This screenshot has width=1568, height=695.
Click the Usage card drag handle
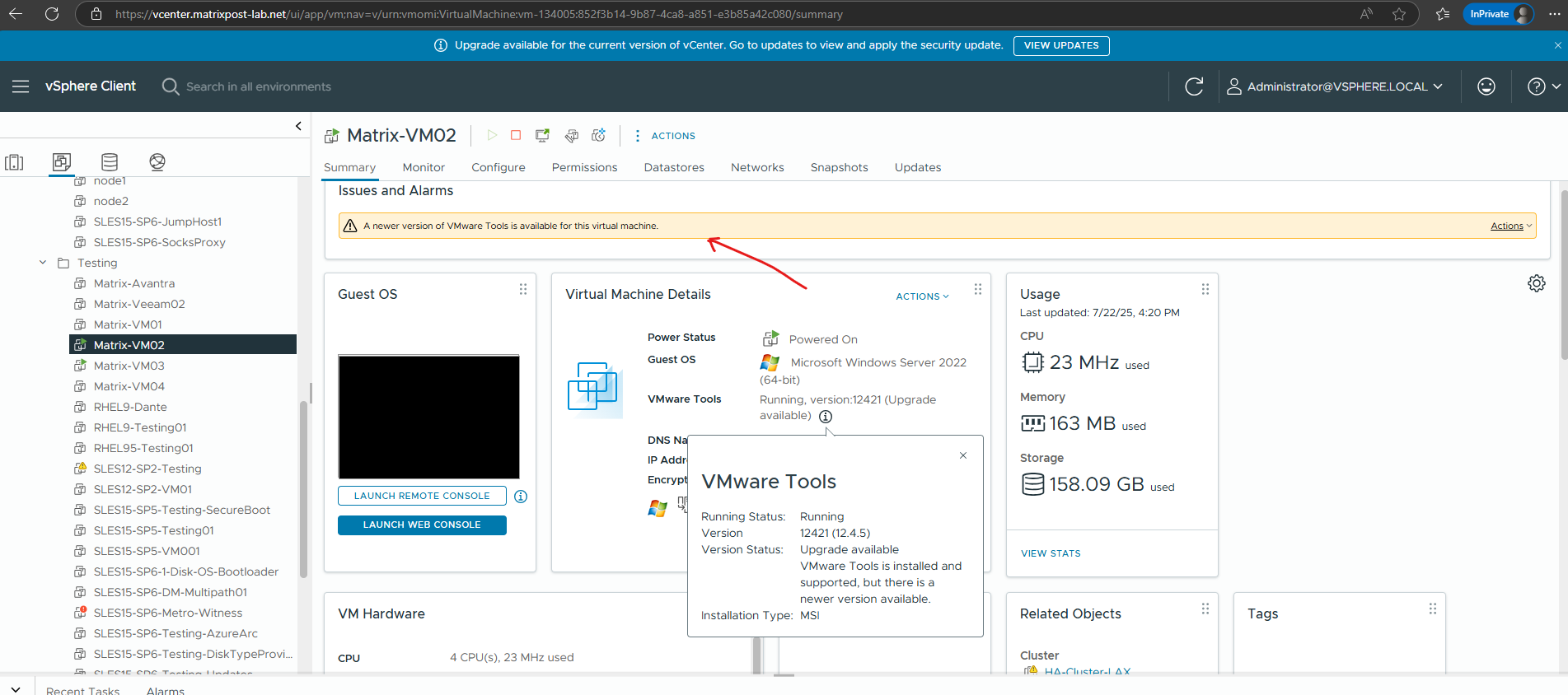click(x=1205, y=289)
